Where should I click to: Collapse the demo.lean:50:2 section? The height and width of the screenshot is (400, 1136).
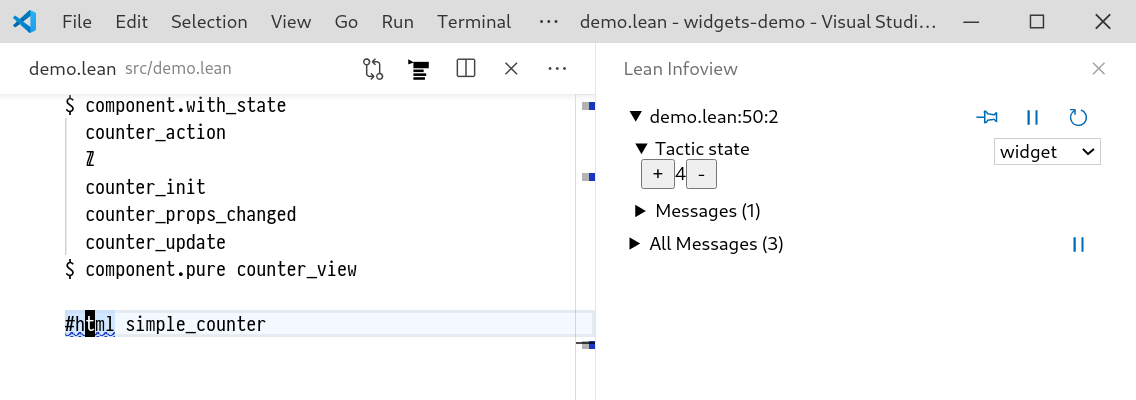click(x=635, y=117)
